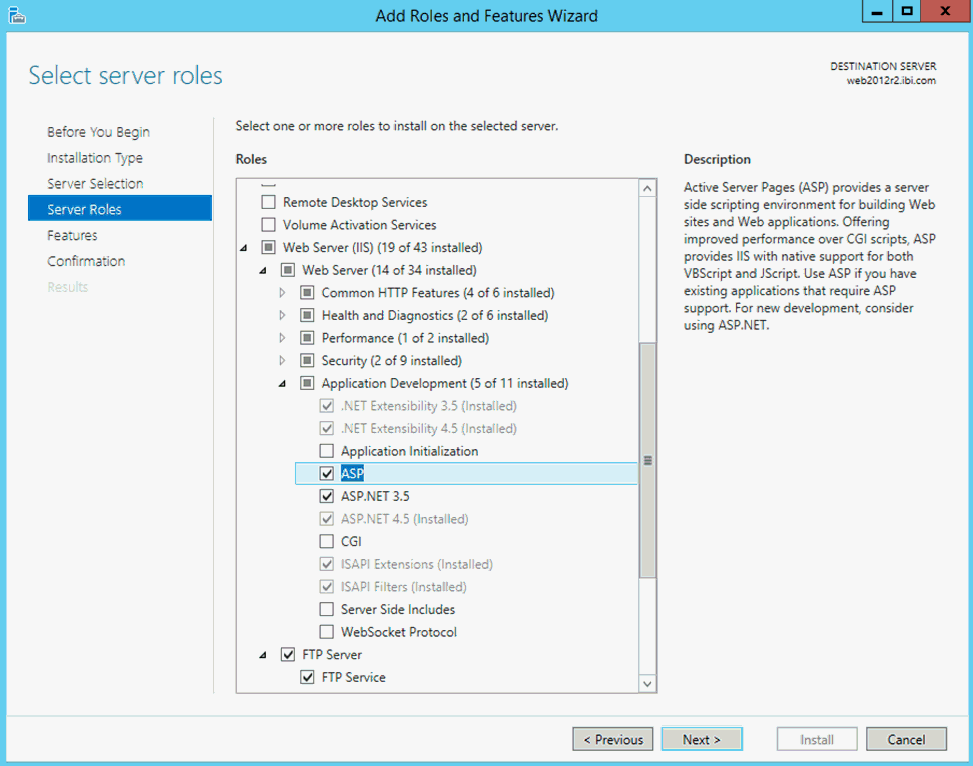Enable Server Side Includes checkbox
The width and height of the screenshot is (973, 766).
click(326, 609)
